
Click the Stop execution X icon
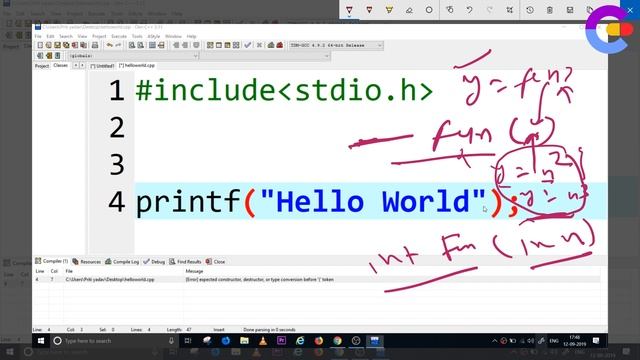259,45
